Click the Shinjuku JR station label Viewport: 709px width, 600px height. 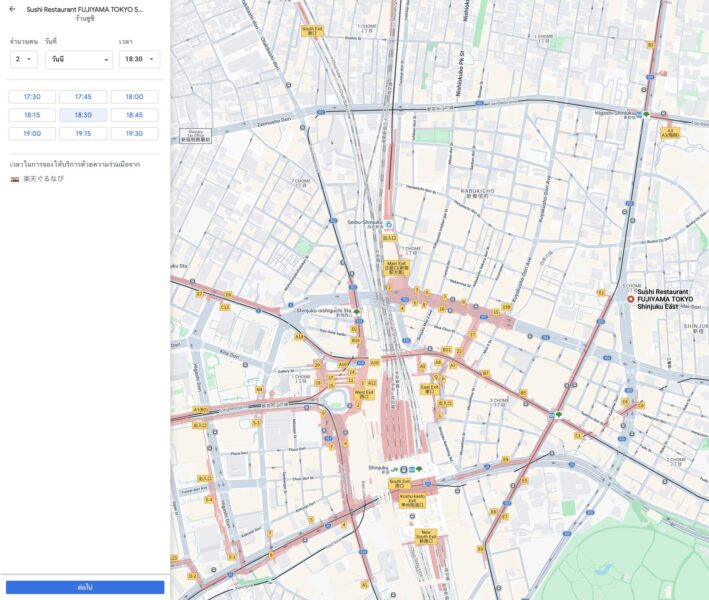point(378,467)
